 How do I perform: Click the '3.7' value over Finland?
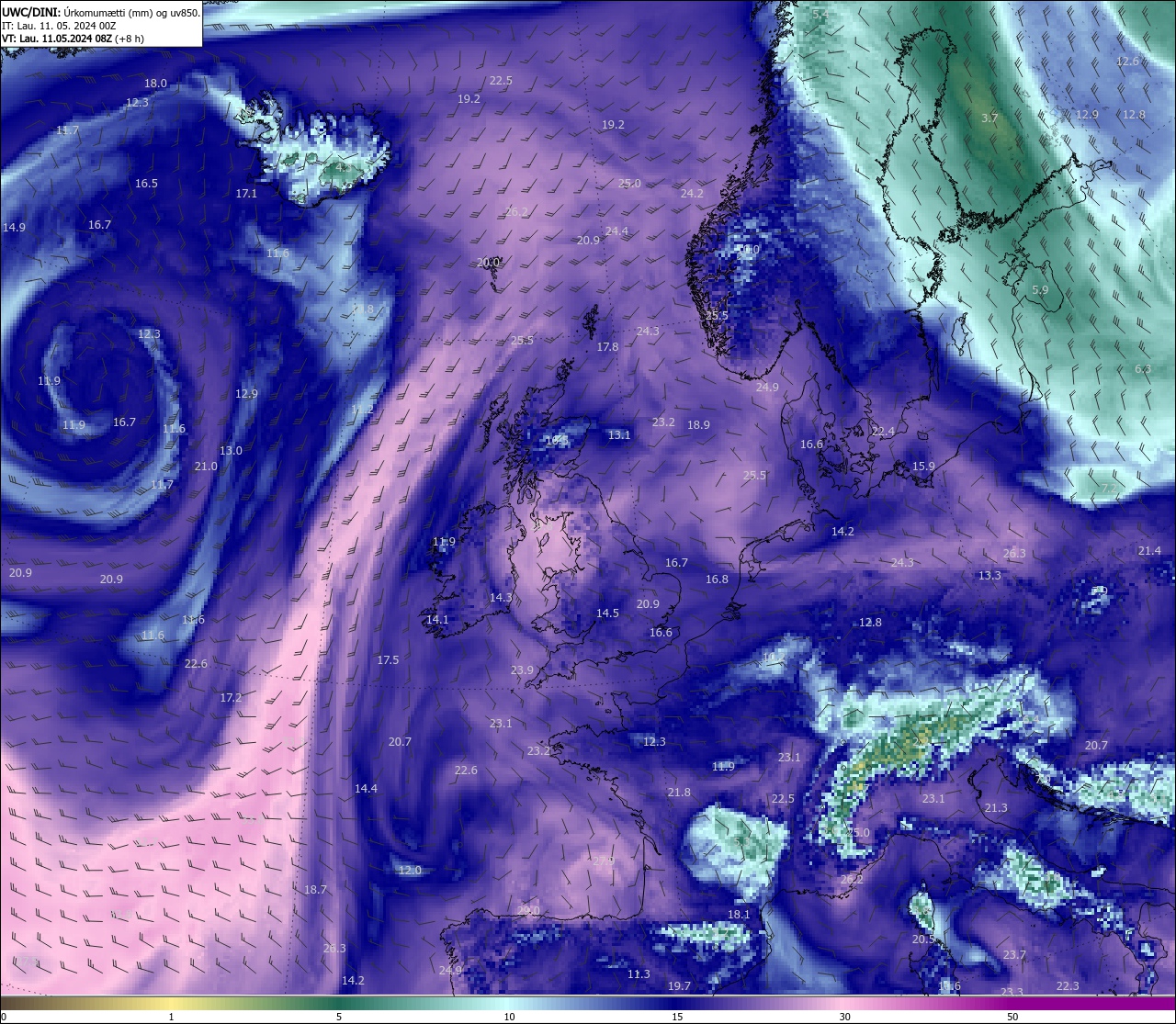point(989,118)
